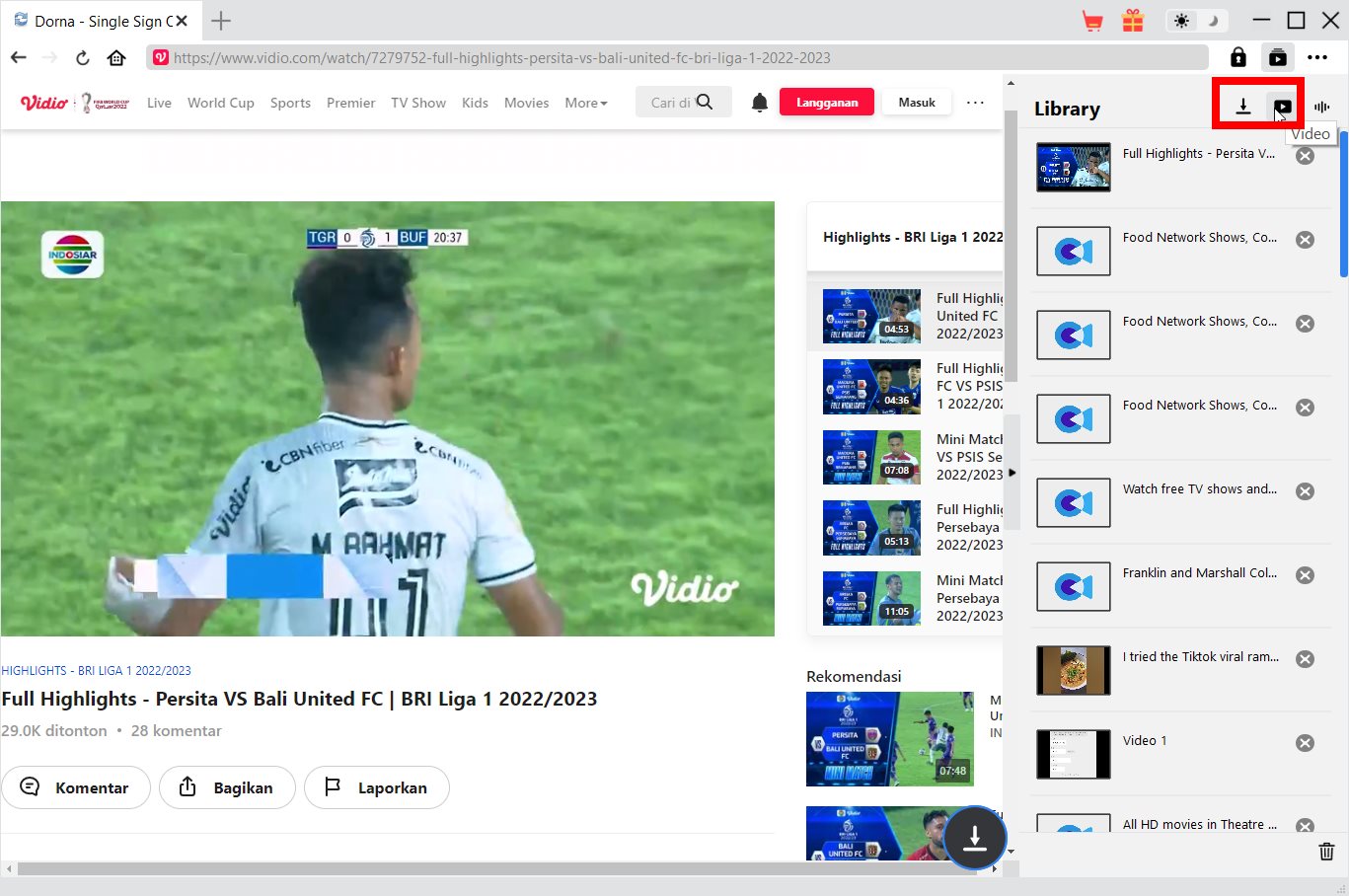
Task: Switch to dark mode with moon toggle
Action: point(1213,21)
